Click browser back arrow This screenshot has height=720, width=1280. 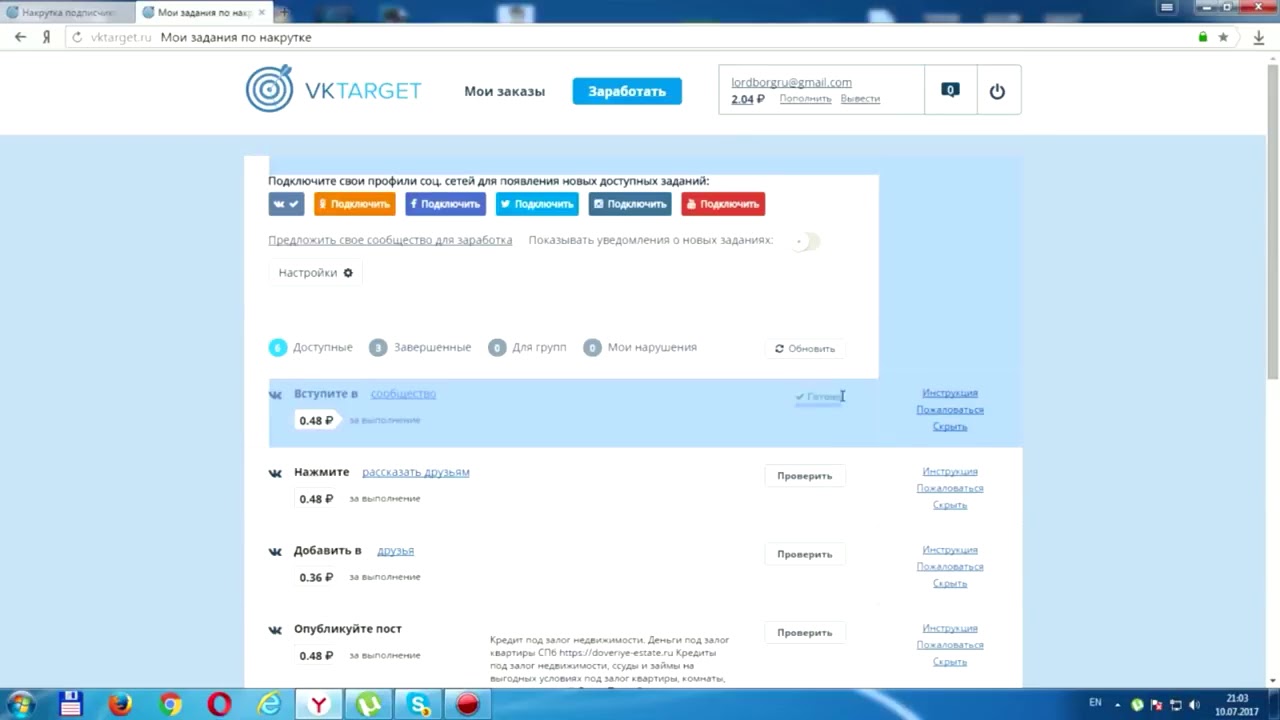(x=20, y=37)
